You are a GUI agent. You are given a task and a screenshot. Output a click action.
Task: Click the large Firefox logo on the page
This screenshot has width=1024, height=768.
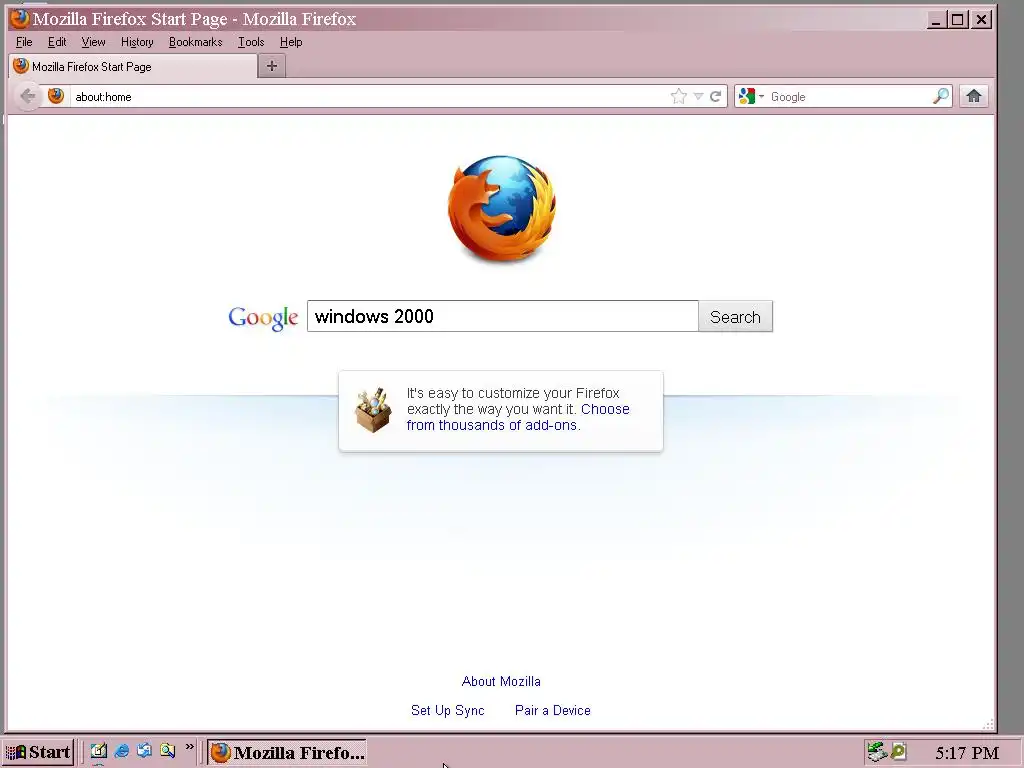click(x=502, y=208)
